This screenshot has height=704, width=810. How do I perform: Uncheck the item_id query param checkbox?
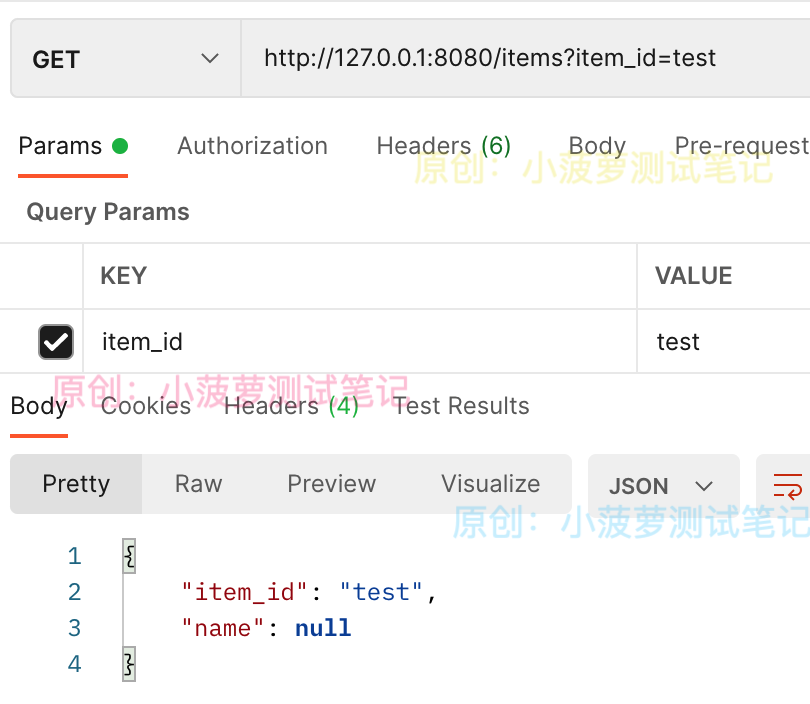tap(56, 342)
